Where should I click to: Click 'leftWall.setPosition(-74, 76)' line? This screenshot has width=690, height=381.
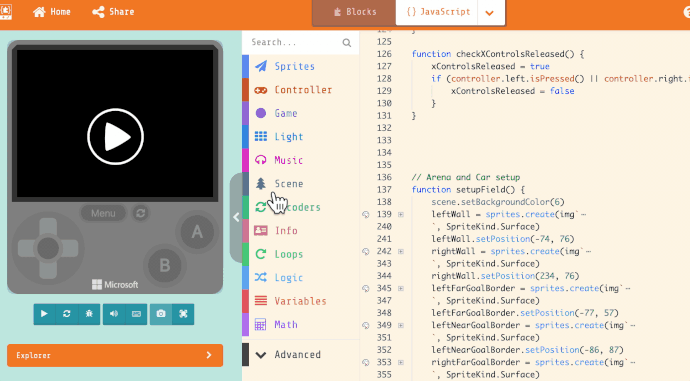[x=503, y=239]
